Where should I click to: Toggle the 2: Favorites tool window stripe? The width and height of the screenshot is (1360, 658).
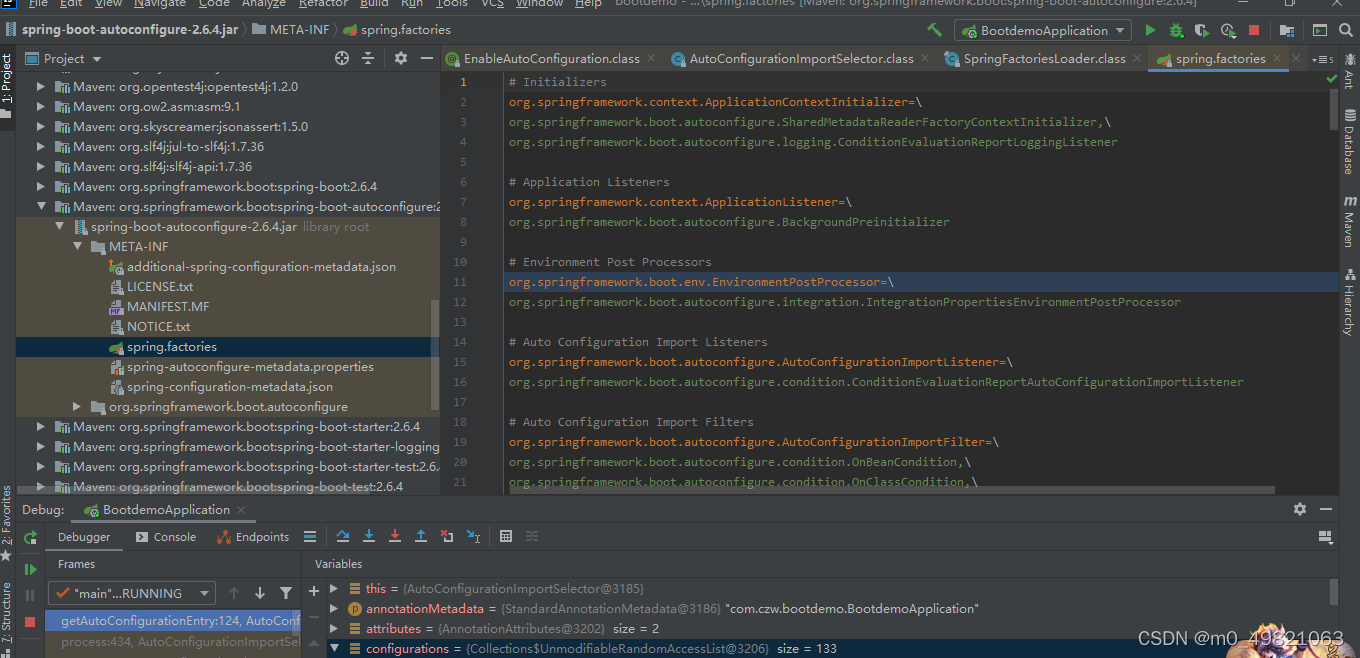pyautogui.click(x=7, y=522)
